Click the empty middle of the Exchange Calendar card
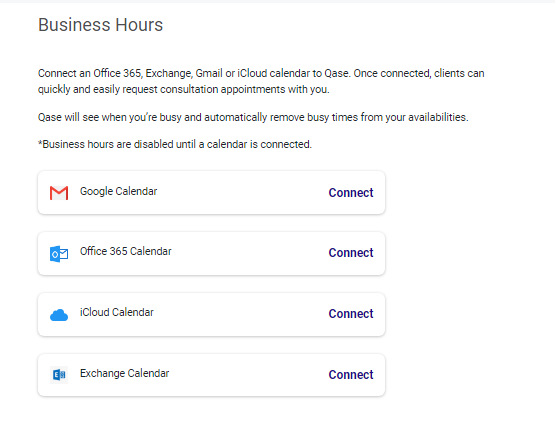 (x=248, y=375)
